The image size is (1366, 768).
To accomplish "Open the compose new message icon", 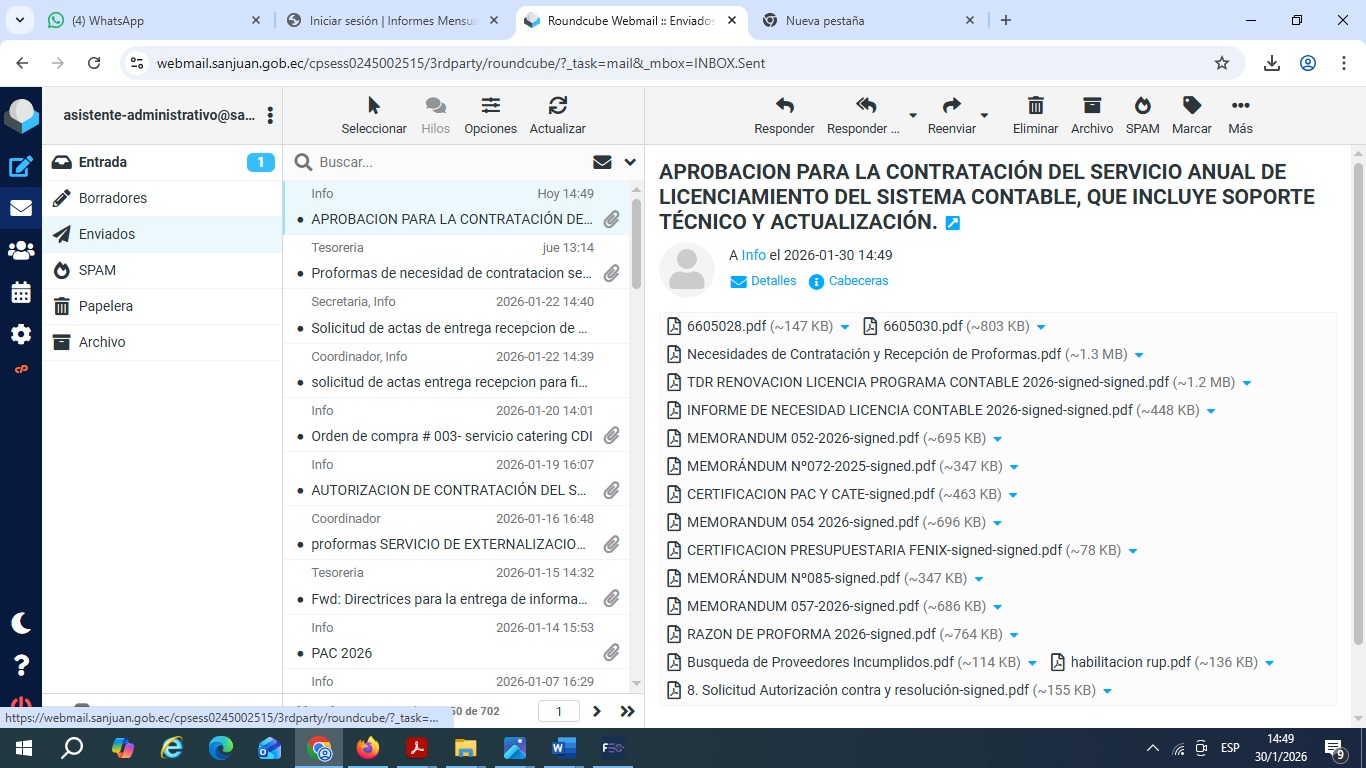I will tap(20, 167).
